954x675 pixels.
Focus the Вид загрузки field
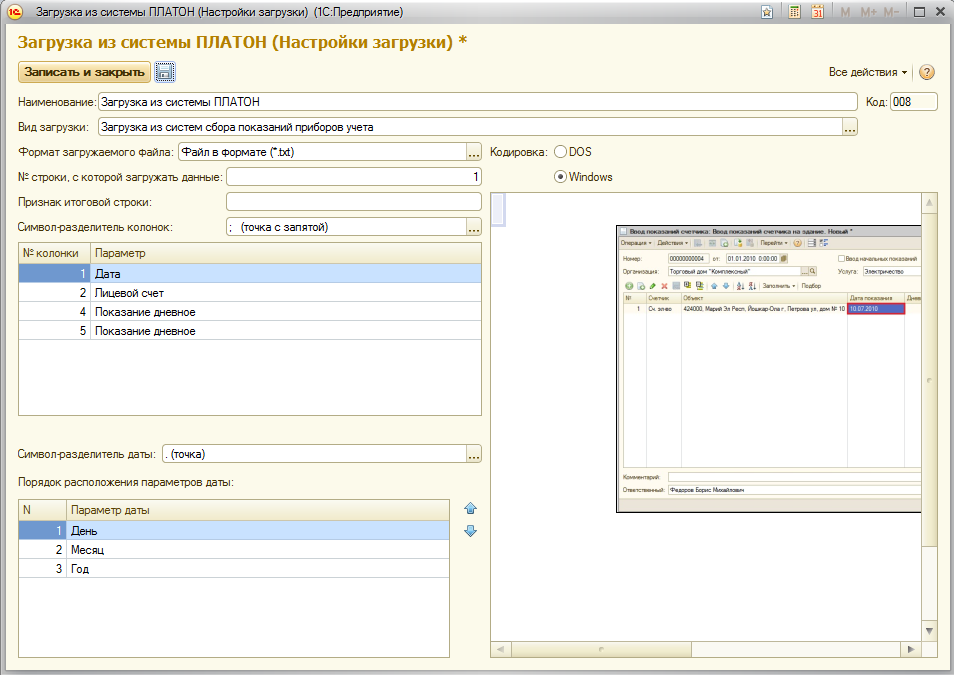click(x=470, y=127)
